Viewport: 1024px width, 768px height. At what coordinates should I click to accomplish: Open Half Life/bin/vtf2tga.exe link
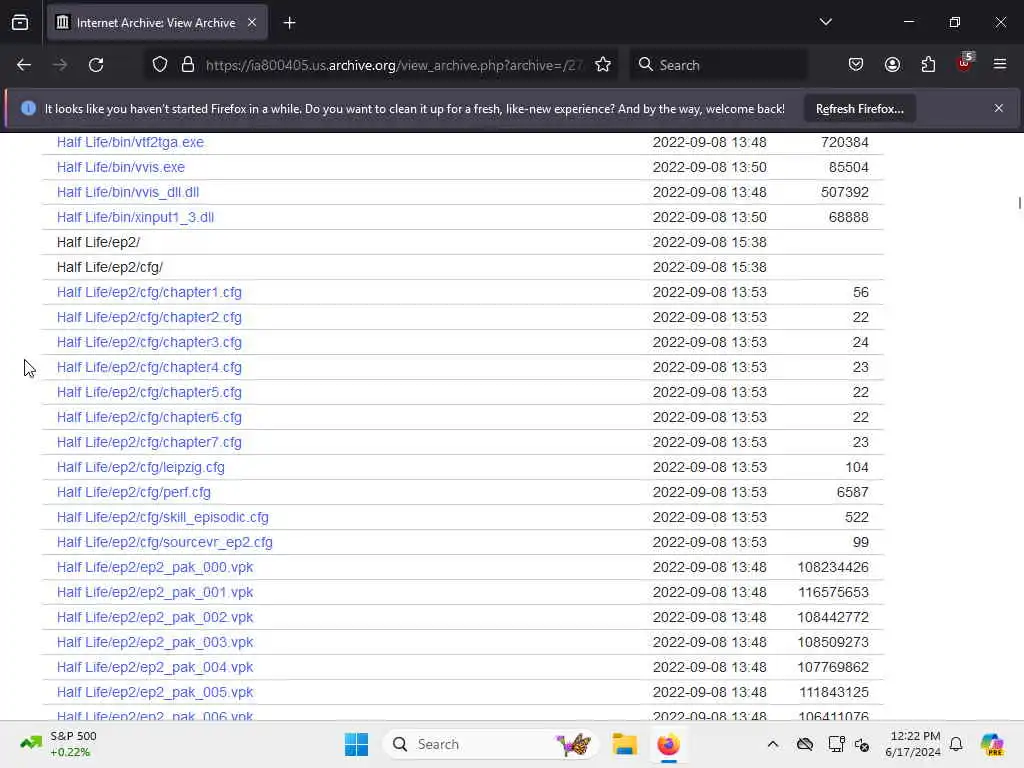130,142
